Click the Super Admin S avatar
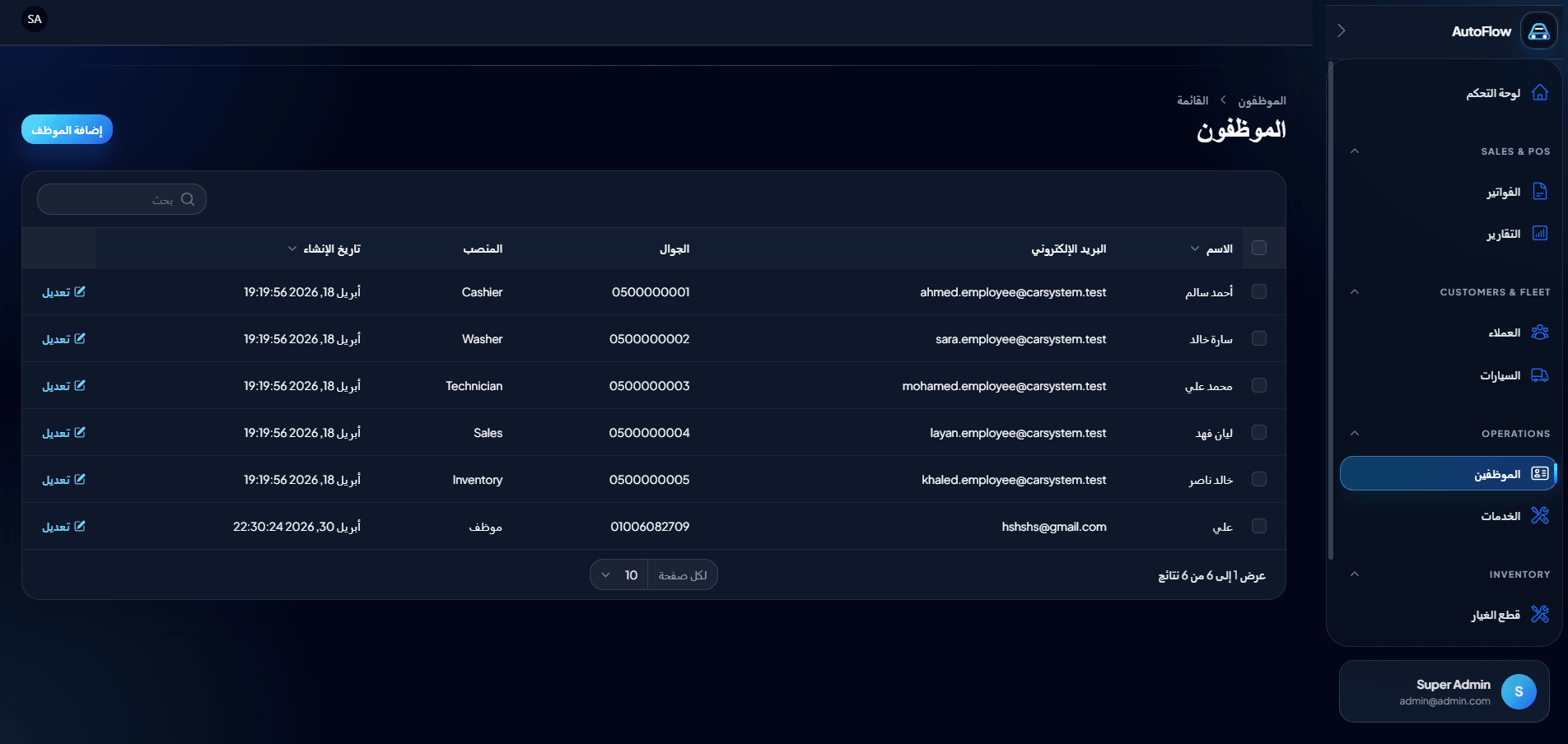The width and height of the screenshot is (1568, 744). (x=1519, y=691)
